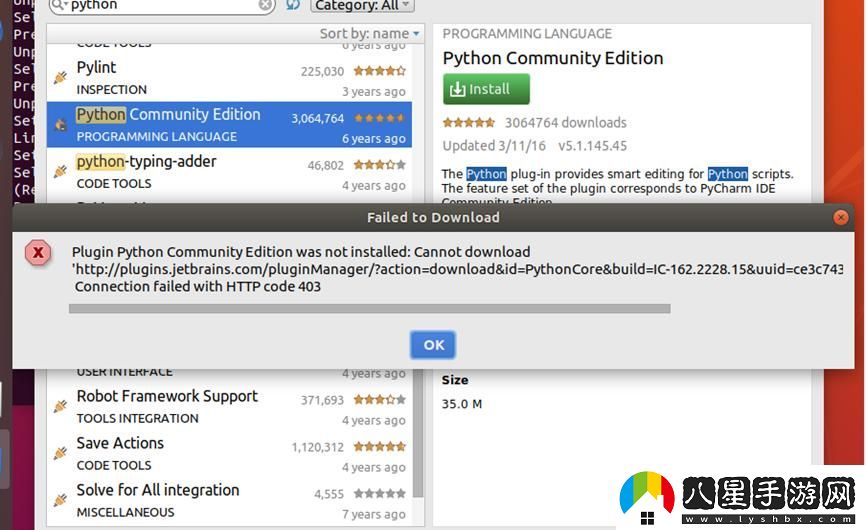This screenshot has width=866, height=530.
Task: Click Save Actions download count 1,120,312
Action: (318, 447)
